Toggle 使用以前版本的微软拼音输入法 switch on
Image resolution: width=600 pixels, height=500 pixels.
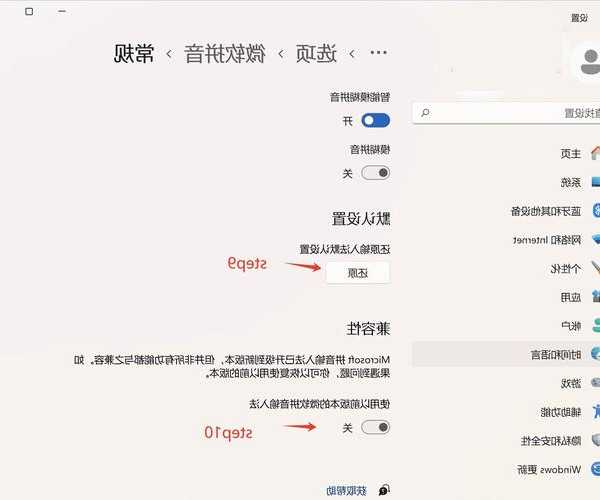[375, 427]
